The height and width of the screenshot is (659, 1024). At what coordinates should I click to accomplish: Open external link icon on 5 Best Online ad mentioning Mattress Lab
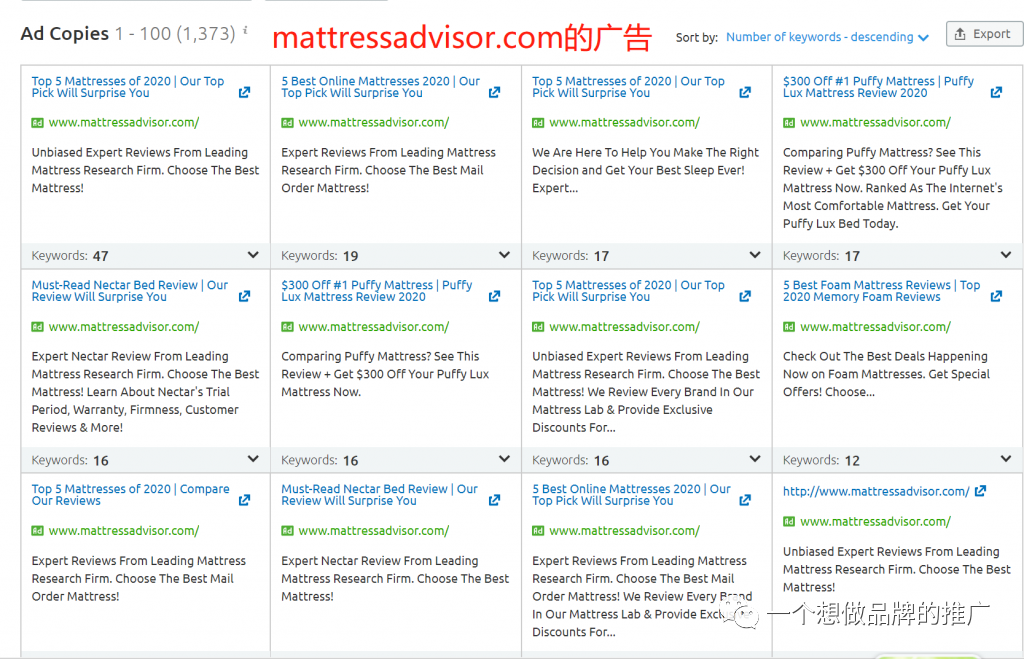click(x=744, y=500)
